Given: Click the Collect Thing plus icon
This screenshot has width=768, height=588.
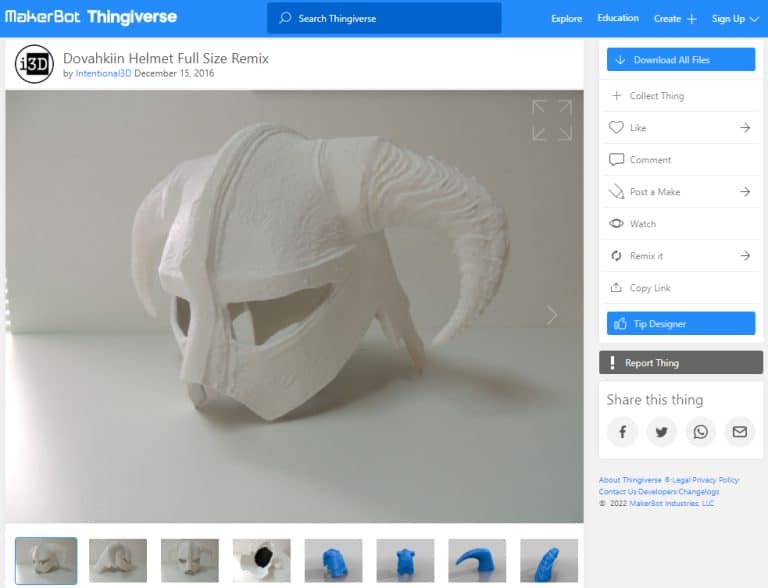Looking at the screenshot, I should coord(617,96).
